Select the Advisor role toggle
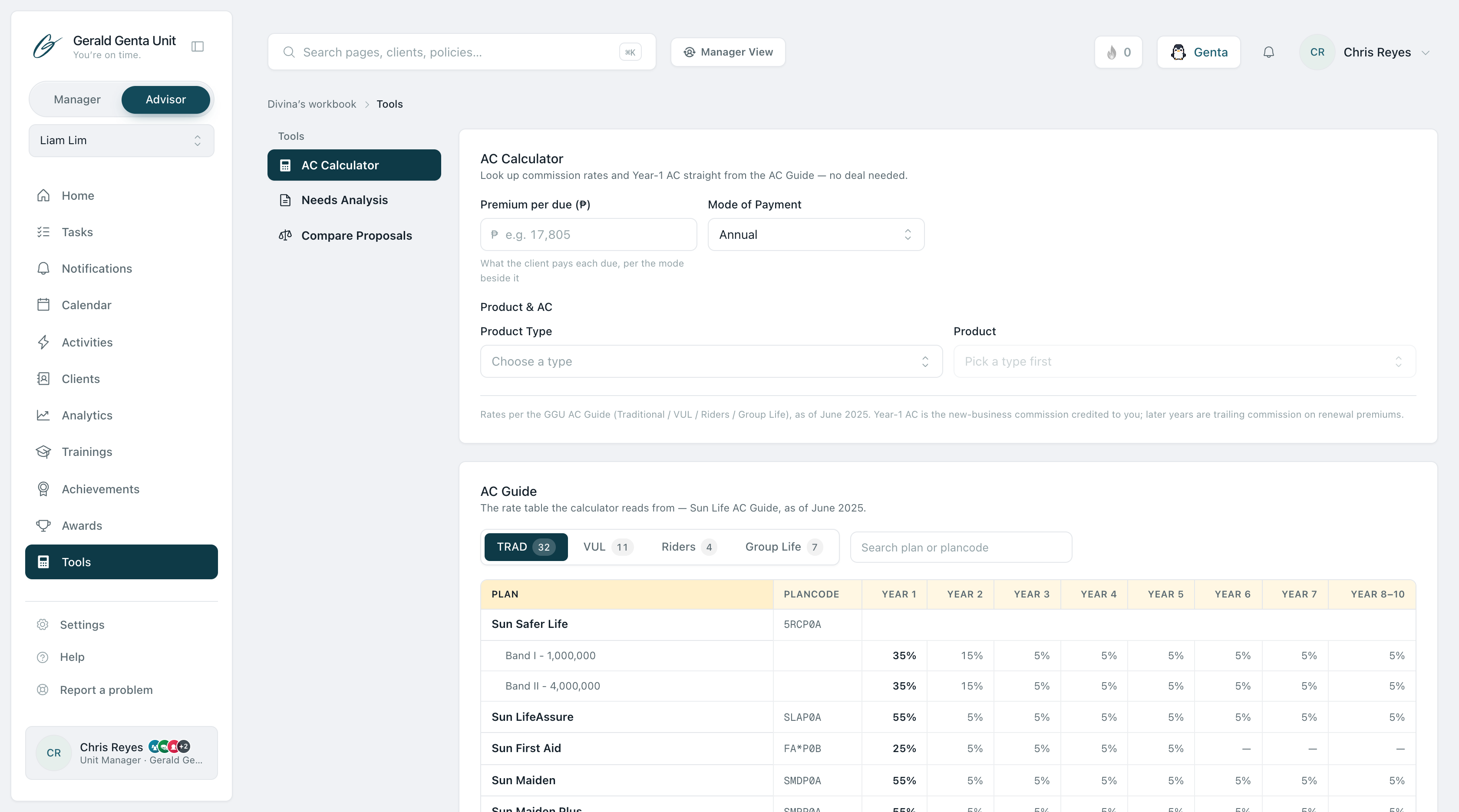The height and width of the screenshot is (812, 1459). [x=165, y=100]
